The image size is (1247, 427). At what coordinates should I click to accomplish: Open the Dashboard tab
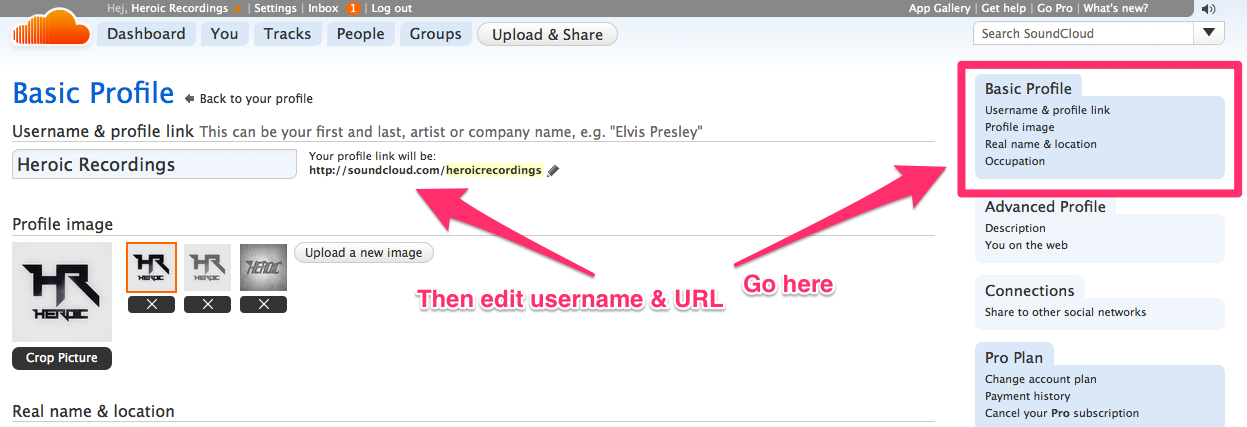pos(146,34)
